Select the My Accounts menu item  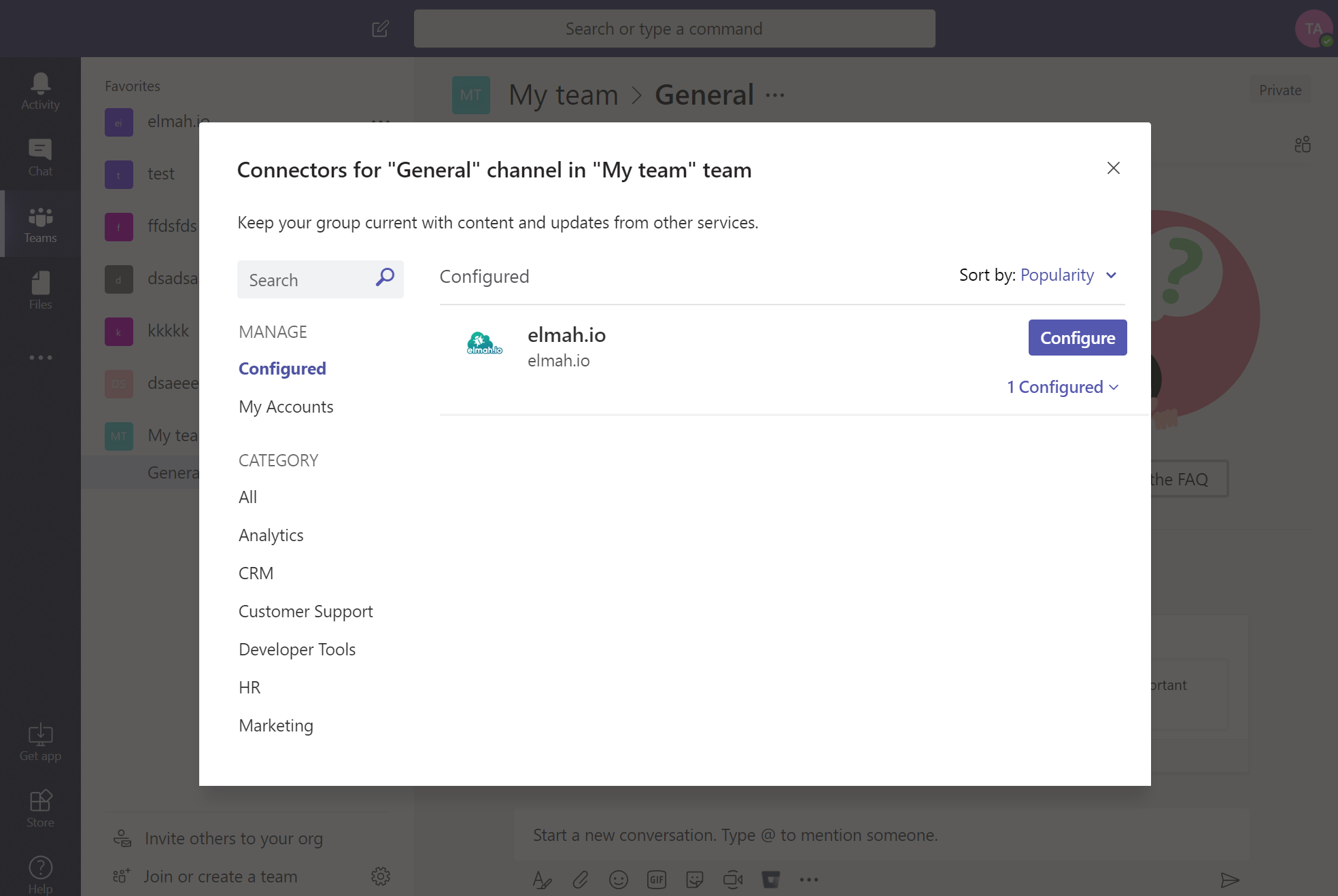coord(286,407)
